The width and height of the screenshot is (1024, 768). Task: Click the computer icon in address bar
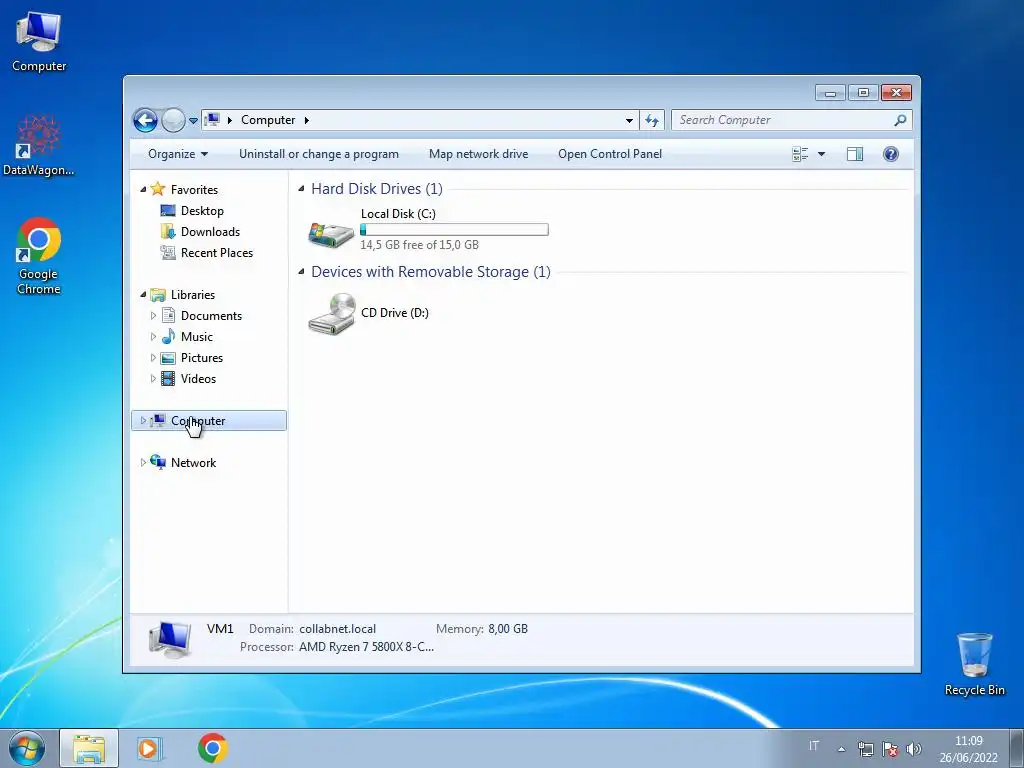pyautogui.click(x=212, y=120)
